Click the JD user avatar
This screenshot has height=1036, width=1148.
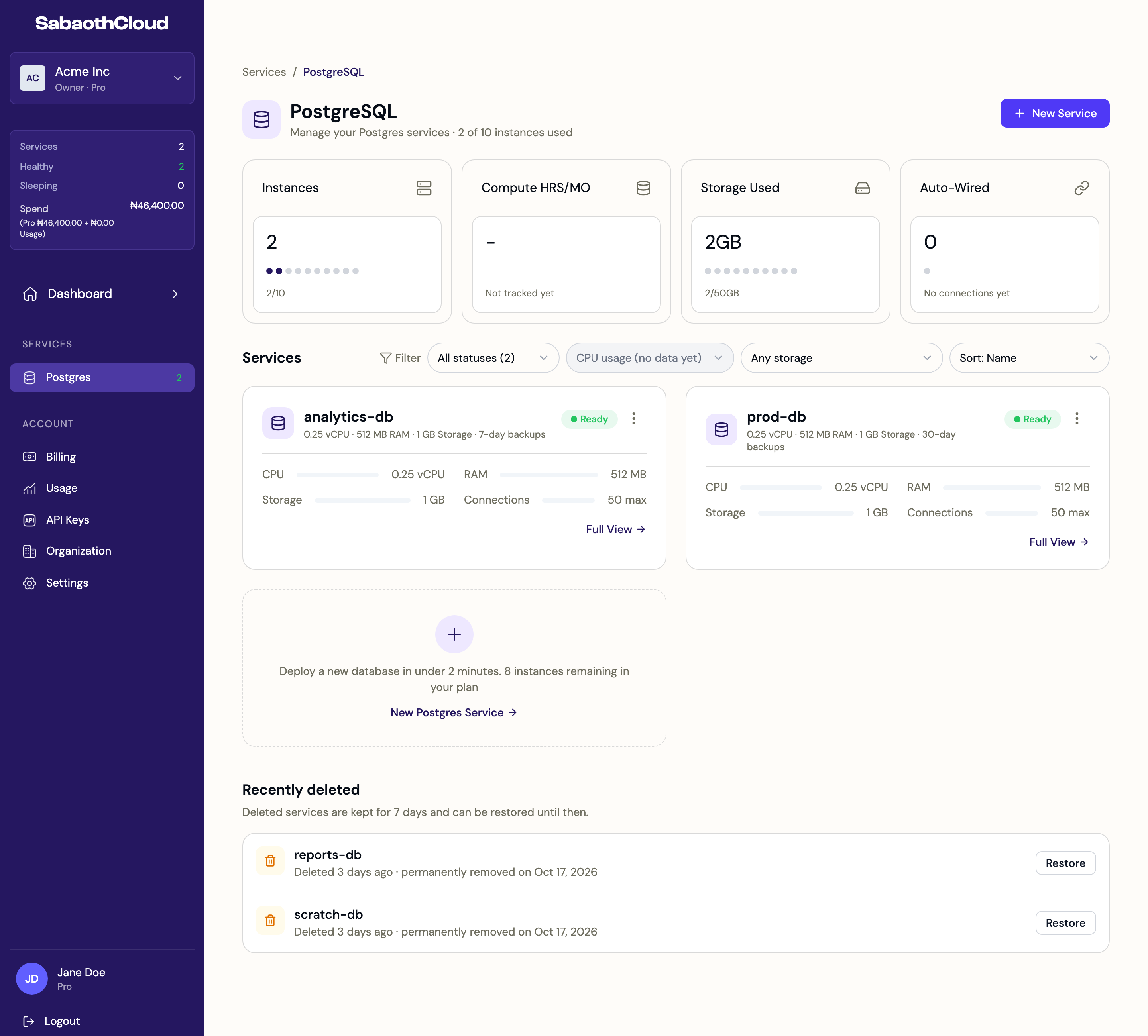pyautogui.click(x=31, y=979)
